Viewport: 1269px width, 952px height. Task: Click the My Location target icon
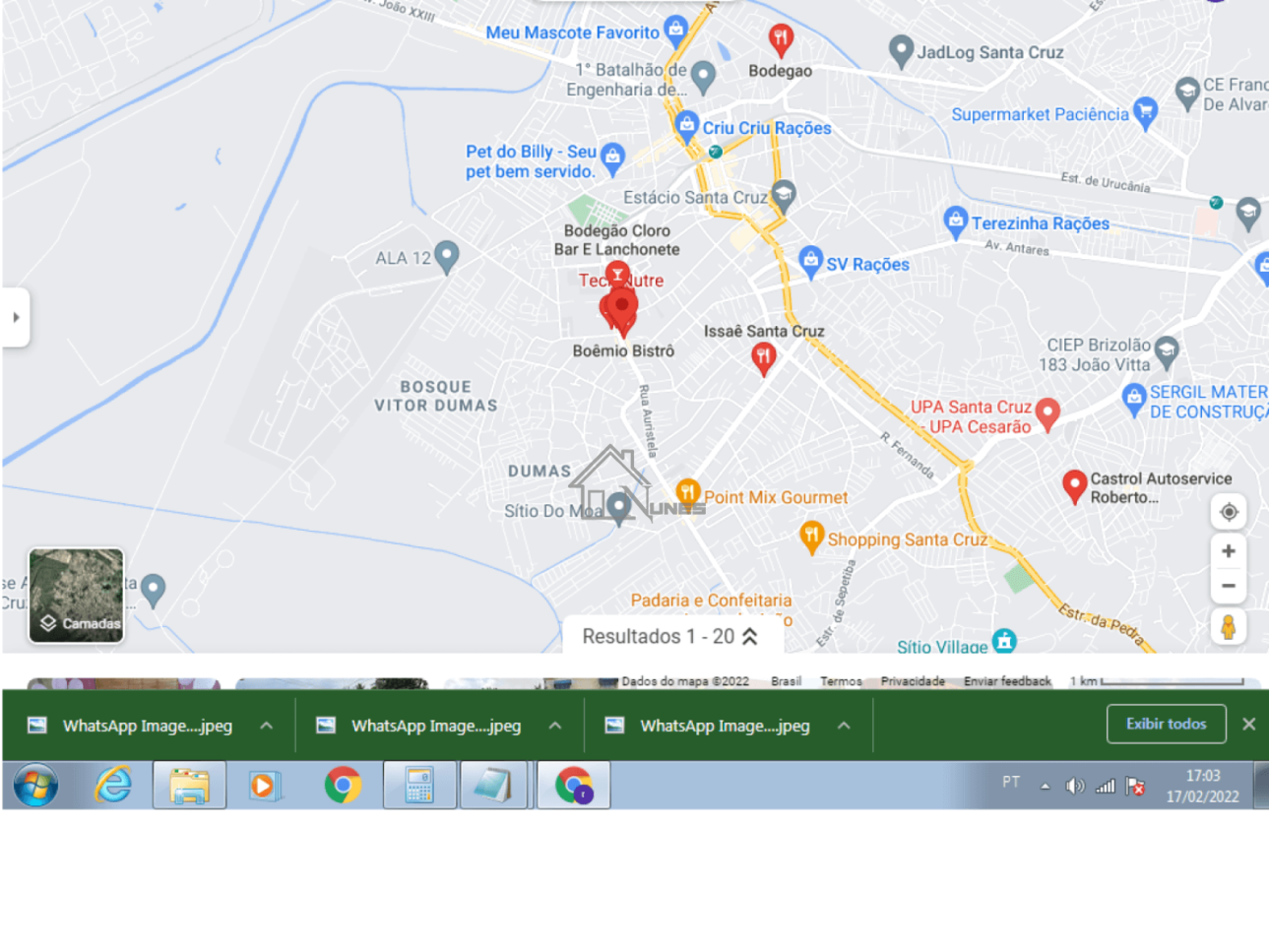[x=1228, y=512]
